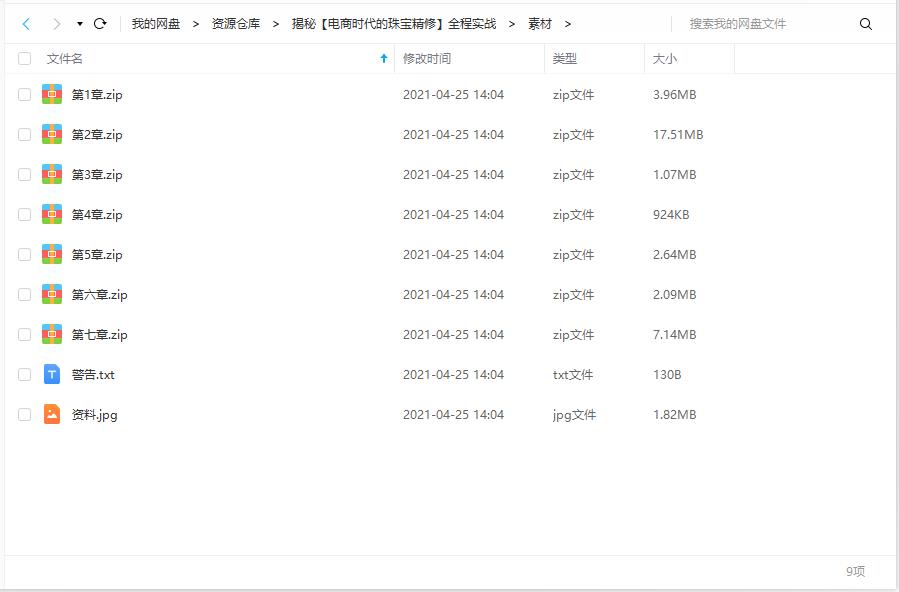Click the zip icon of 第5章.zip

52,254
